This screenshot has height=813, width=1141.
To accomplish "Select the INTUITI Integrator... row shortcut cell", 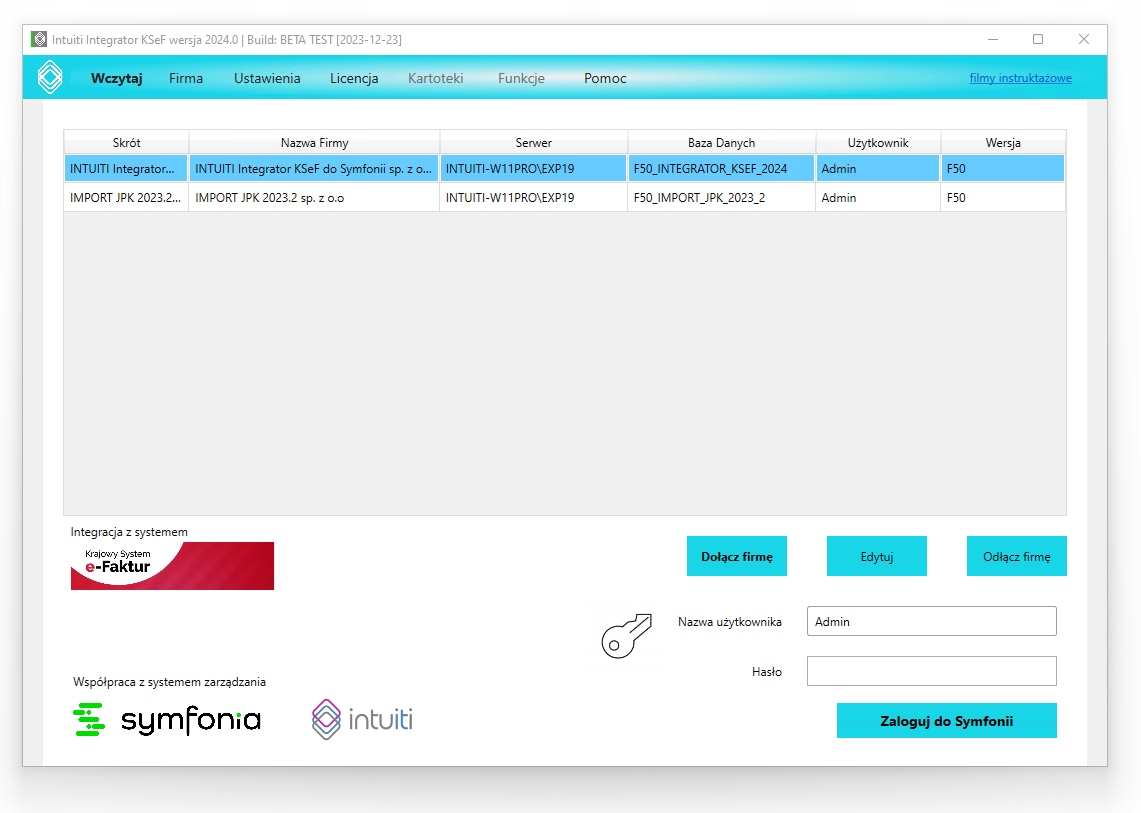I will click(x=126, y=168).
